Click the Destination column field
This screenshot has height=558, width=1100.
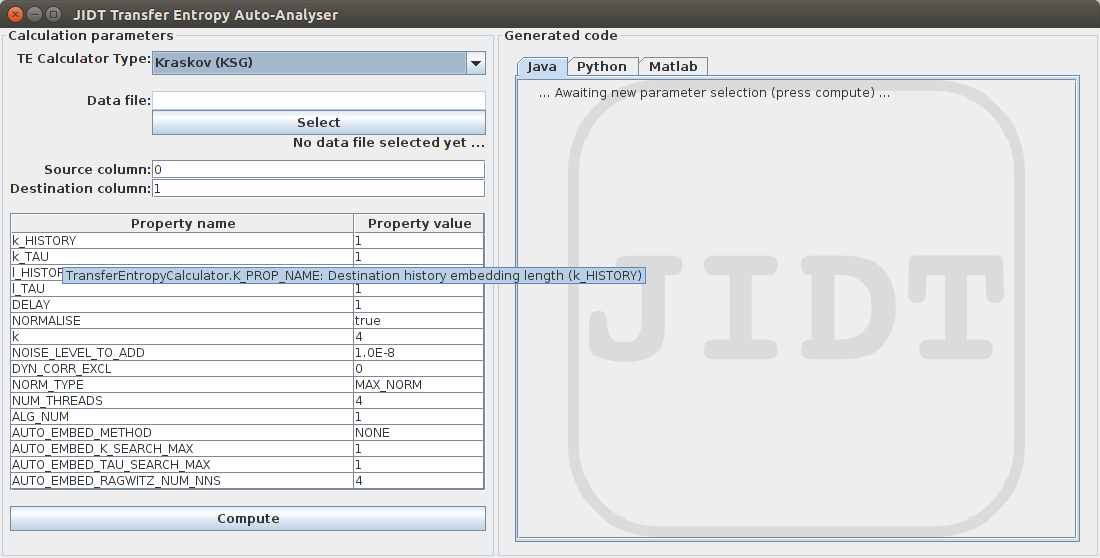pos(318,188)
